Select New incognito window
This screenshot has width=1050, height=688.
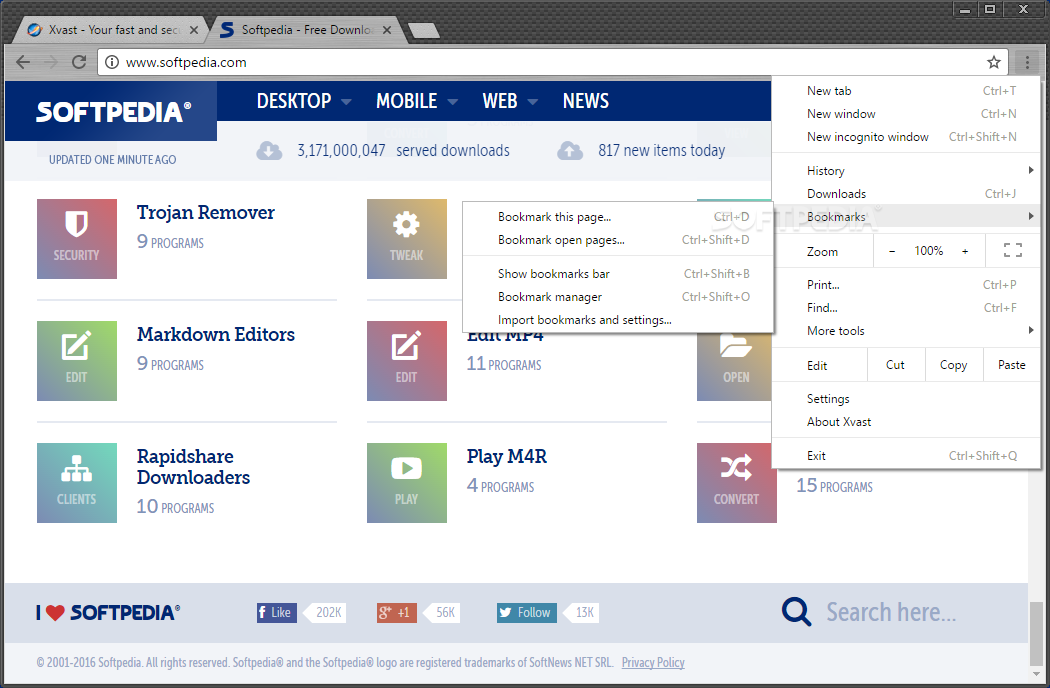click(x=906, y=137)
